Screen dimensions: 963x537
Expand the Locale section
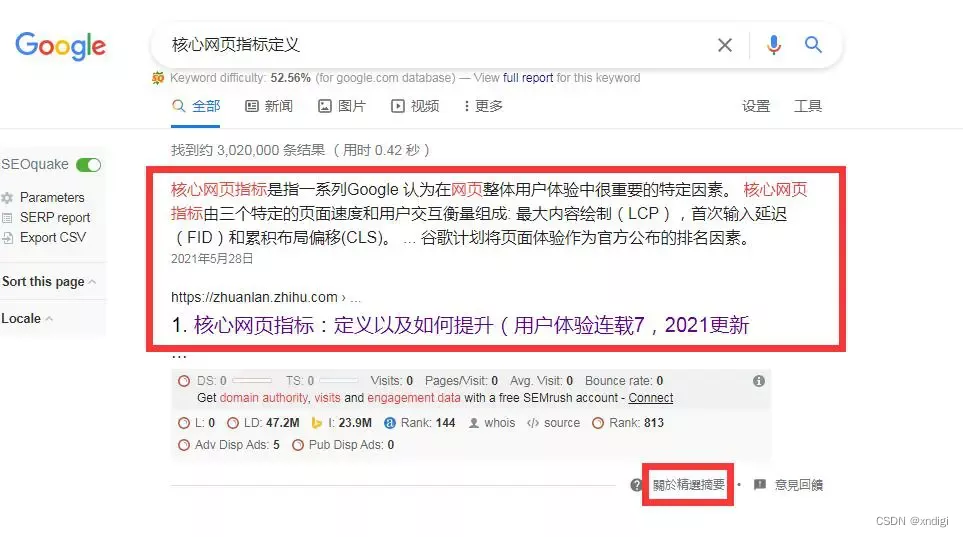27,318
